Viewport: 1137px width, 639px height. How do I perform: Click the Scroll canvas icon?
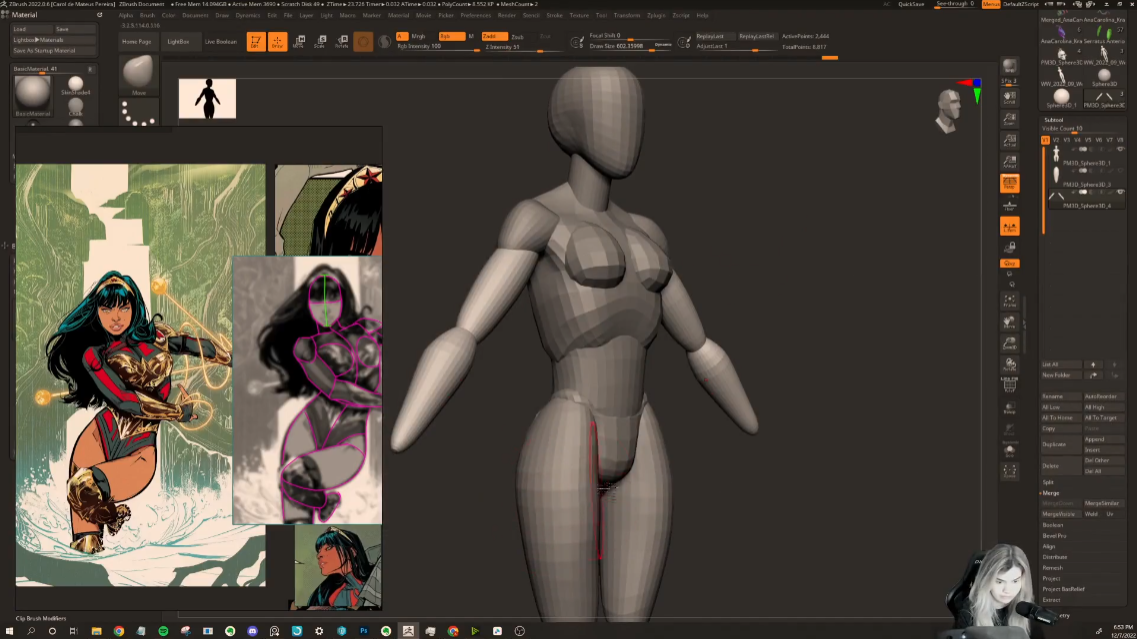click(1009, 97)
